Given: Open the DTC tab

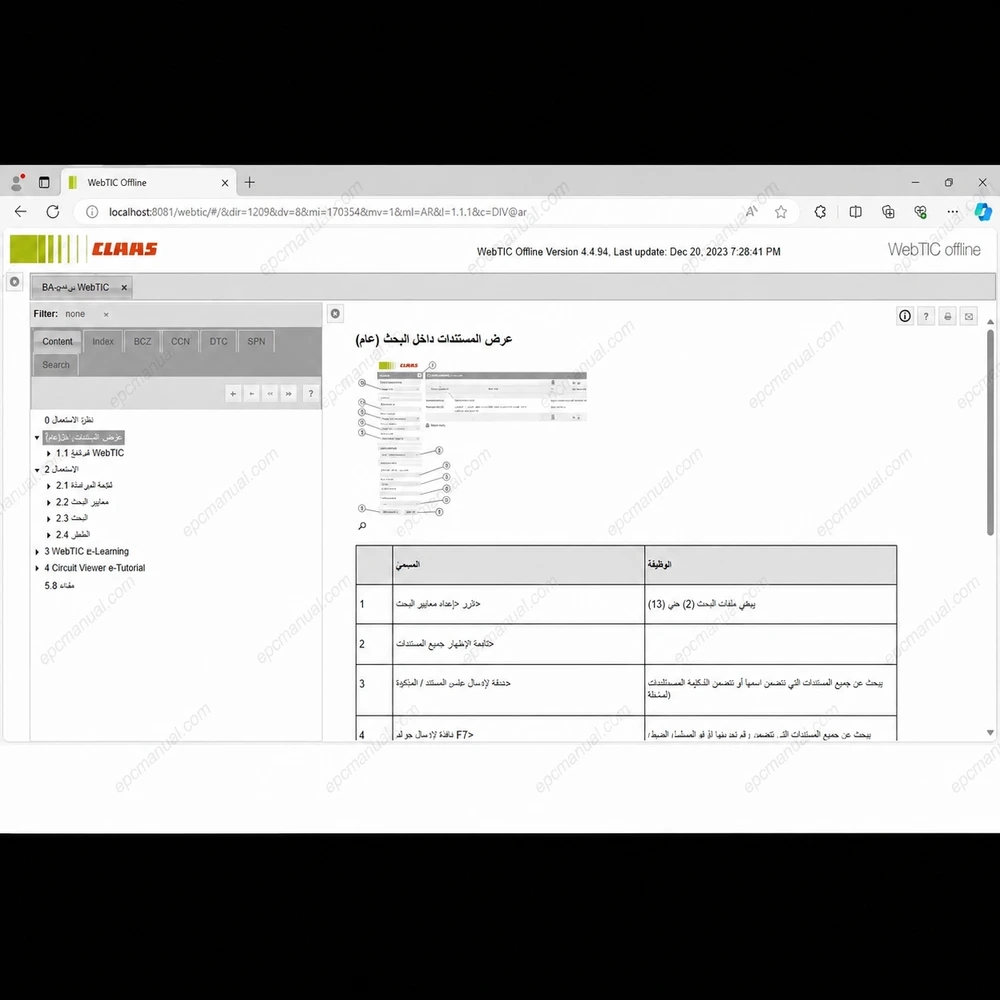Looking at the screenshot, I should pyautogui.click(x=218, y=341).
